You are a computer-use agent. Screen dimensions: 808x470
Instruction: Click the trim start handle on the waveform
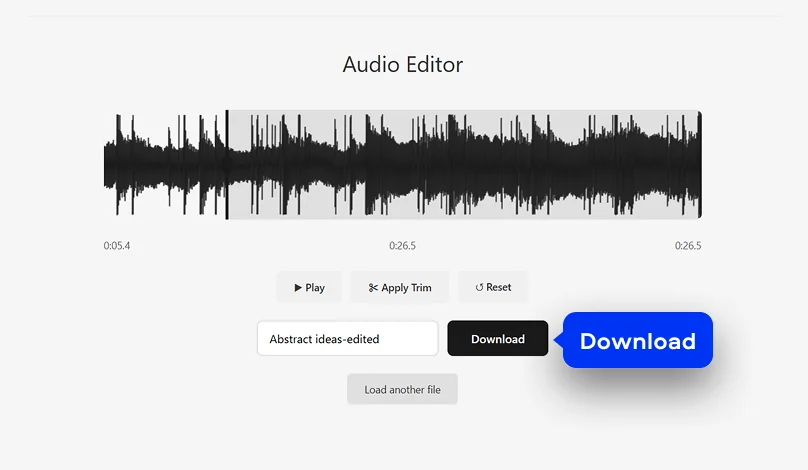click(227, 165)
